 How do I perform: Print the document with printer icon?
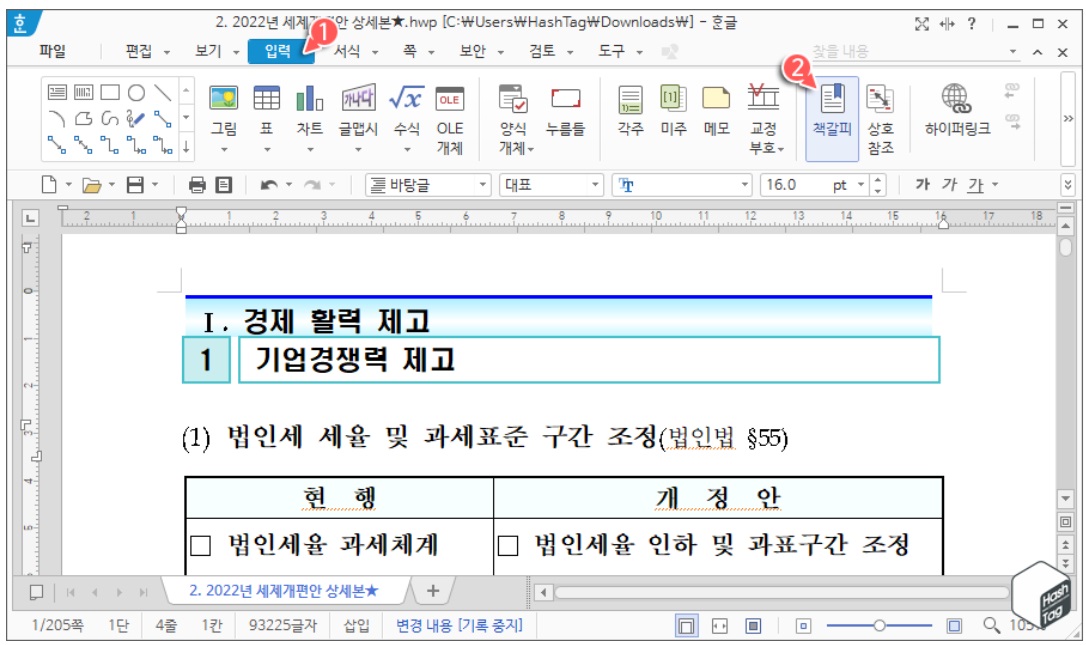point(197,185)
